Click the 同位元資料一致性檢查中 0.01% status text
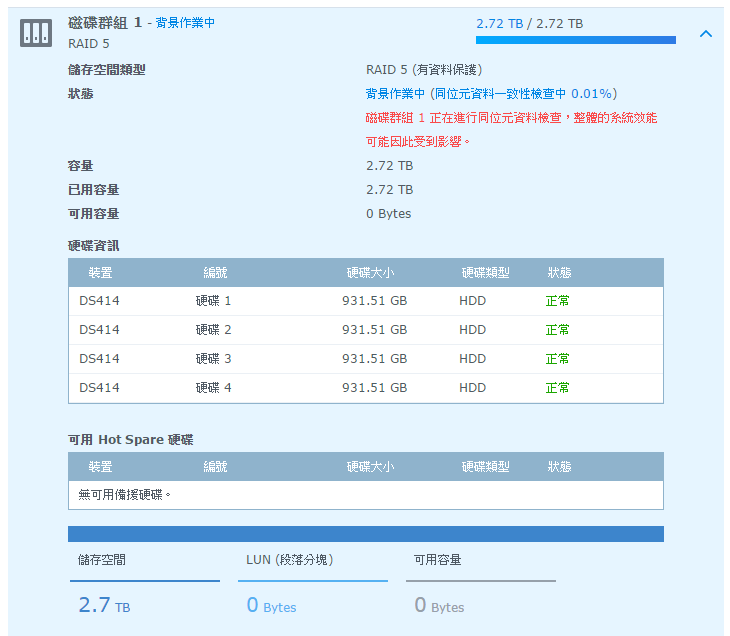This screenshot has height=636, width=730. [x=523, y=94]
